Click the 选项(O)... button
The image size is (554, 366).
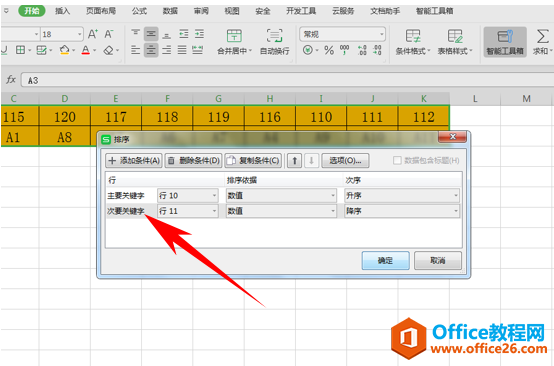(x=345, y=161)
